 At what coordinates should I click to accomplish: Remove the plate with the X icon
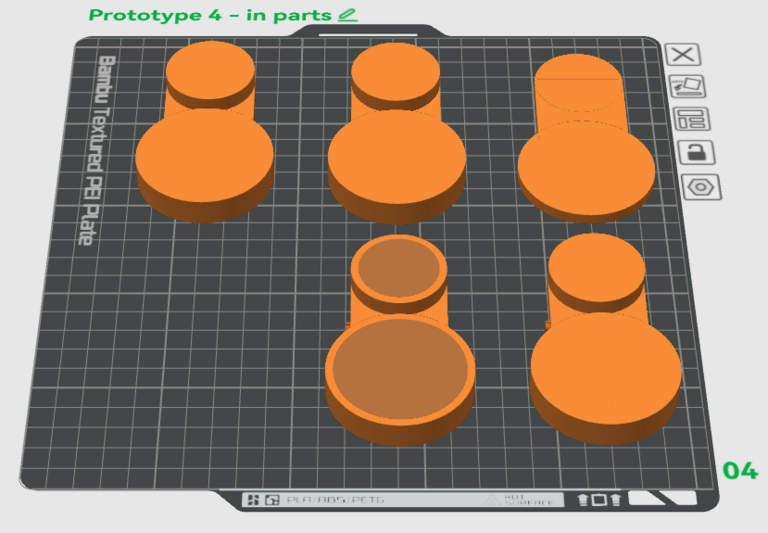683,54
